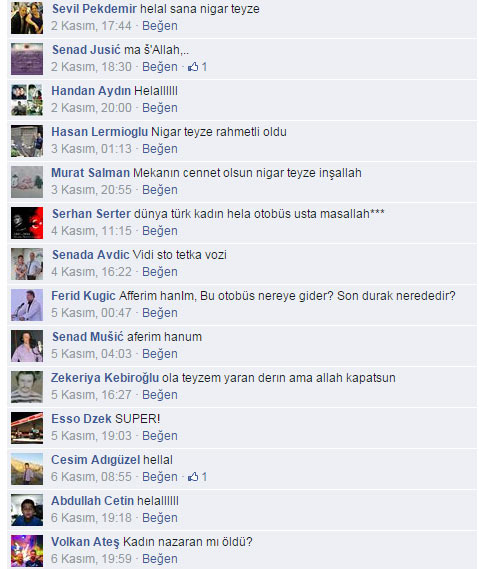Viewport: 479px width, 569px height.
Task: Open Volkan Ateş's colorful avatar
Action: (x=27, y=551)
